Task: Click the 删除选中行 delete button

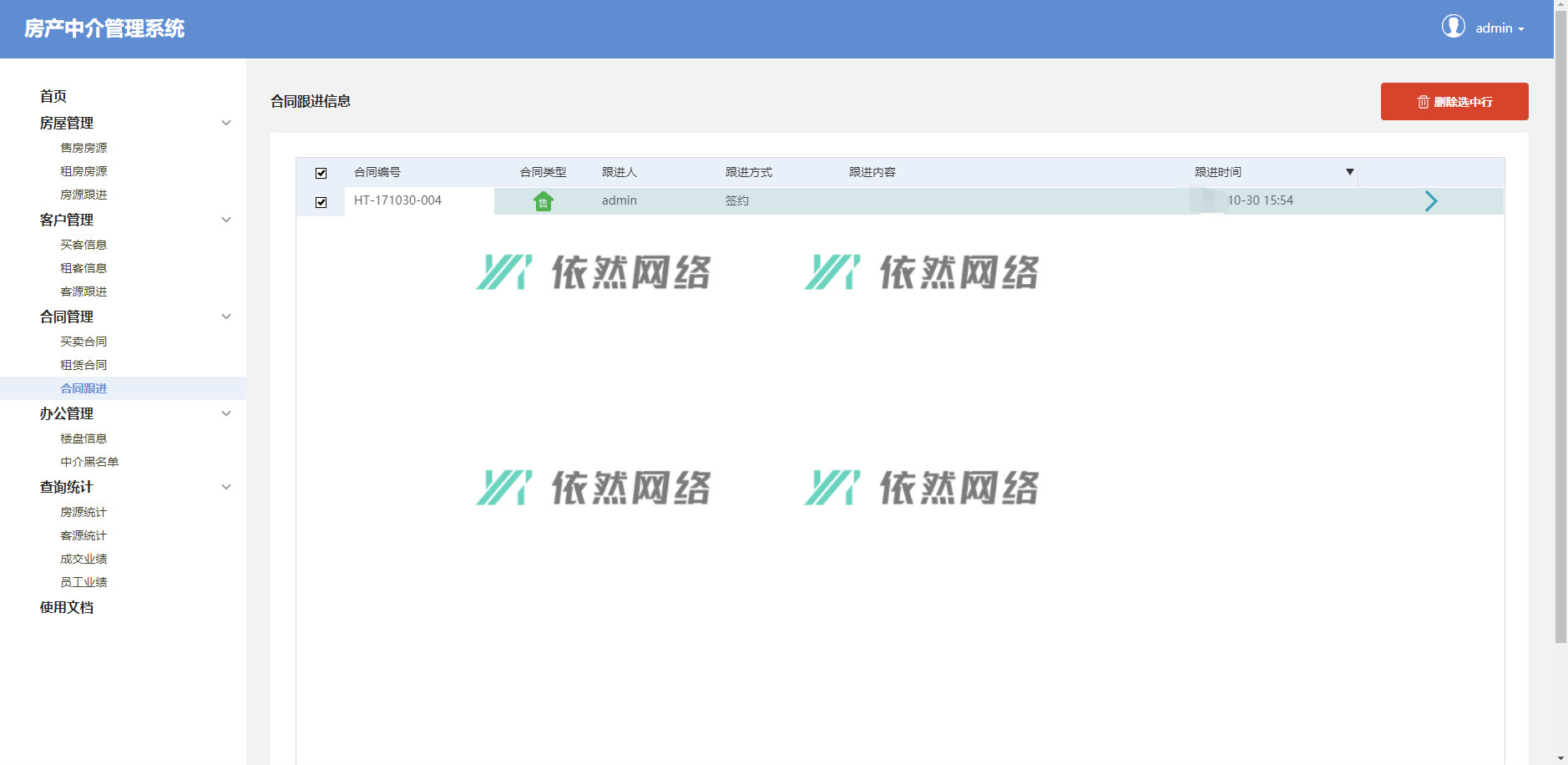Action: point(1454,101)
